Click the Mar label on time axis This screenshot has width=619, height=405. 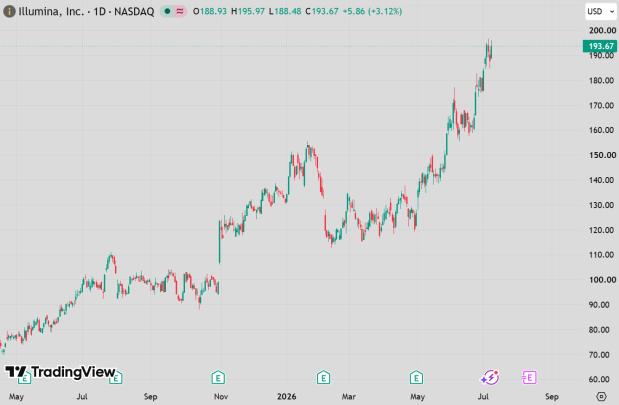[x=349, y=396]
